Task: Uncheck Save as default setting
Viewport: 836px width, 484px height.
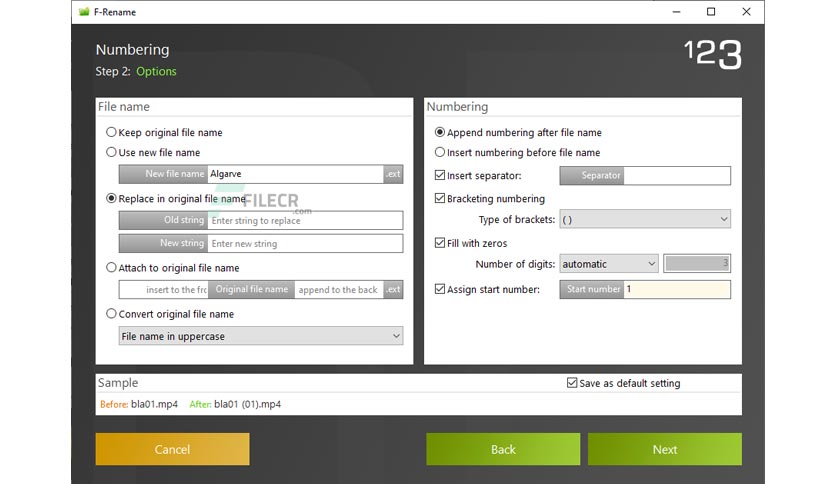Action: [x=572, y=383]
